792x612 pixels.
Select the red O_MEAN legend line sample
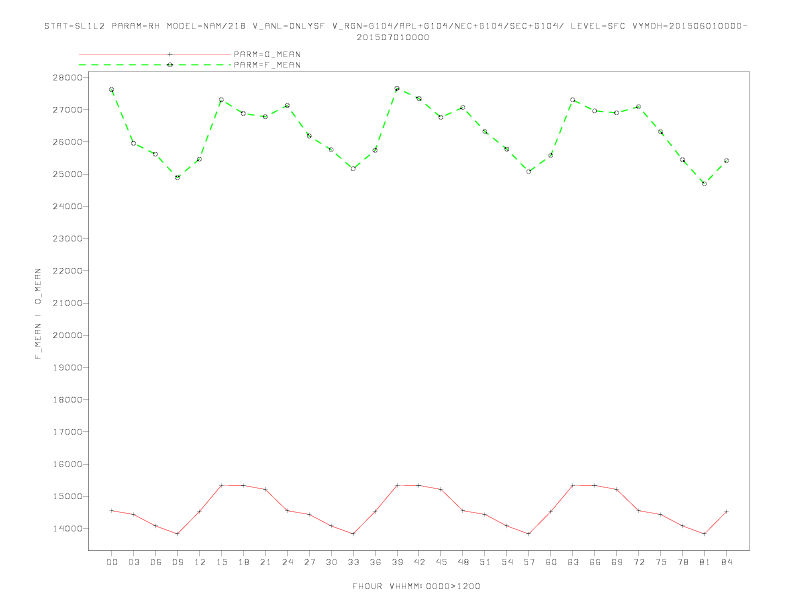click(155, 54)
